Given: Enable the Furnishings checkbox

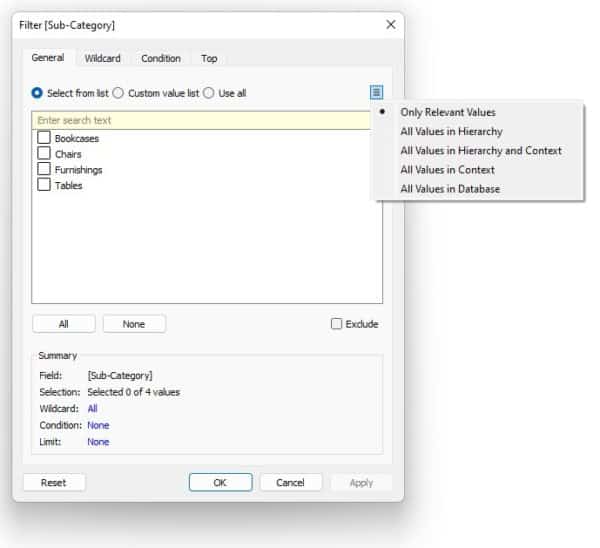Looking at the screenshot, I should pyautogui.click(x=44, y=169).
